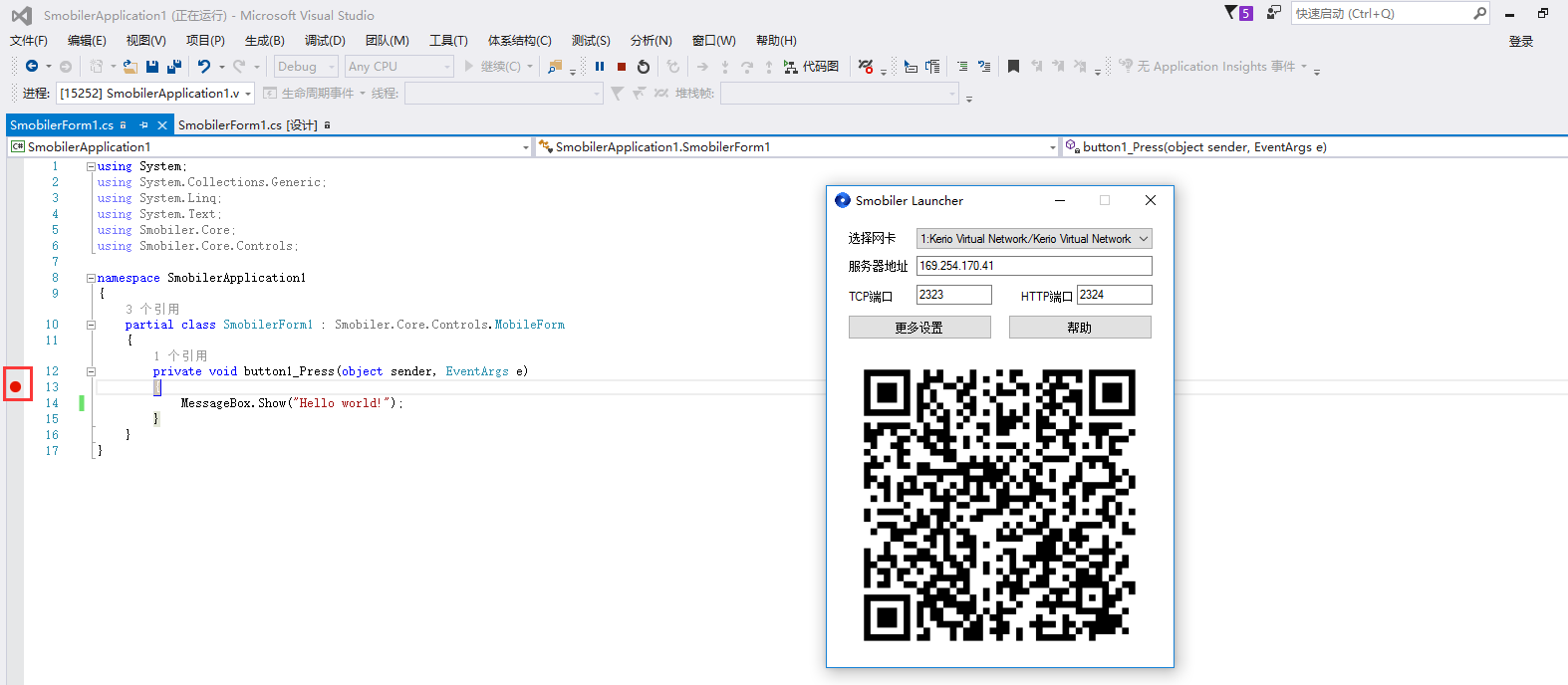Open the Application Insights events dropdown
The image size is (1568, 685).
1303,67
